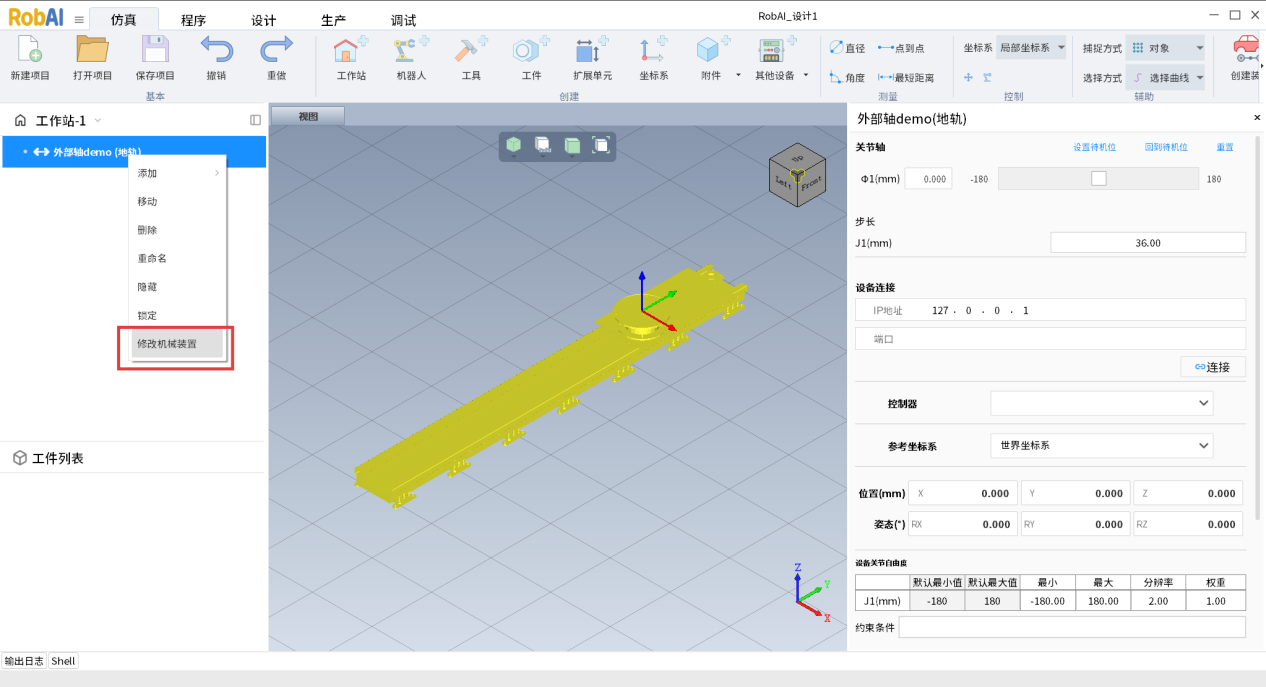Click the first green cube view icon
This screenshot has height=687, width=1266.
coord(514,145)
